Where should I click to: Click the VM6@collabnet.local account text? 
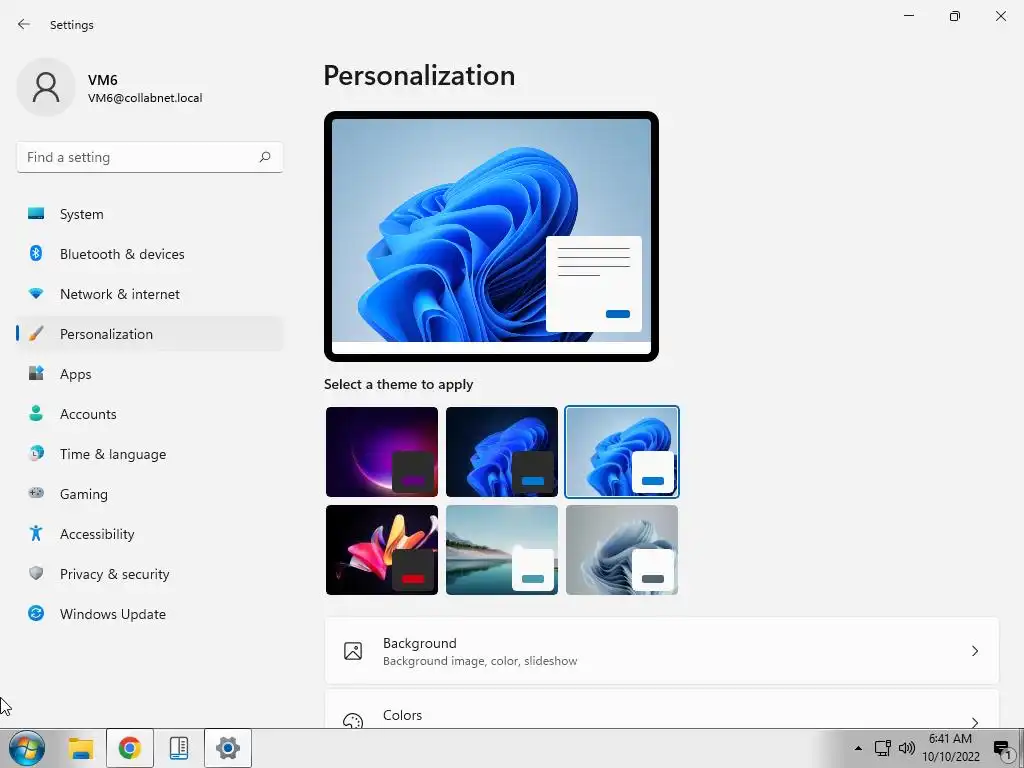145,98
